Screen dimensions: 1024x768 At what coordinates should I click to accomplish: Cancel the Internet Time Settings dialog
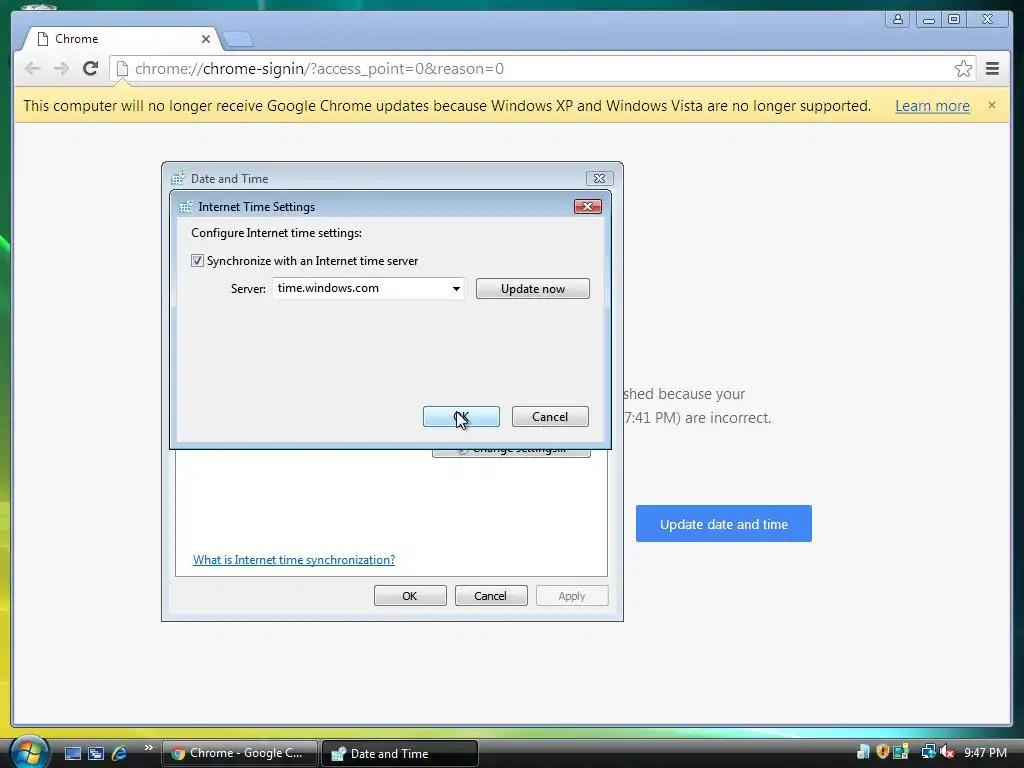[x=550, y=417]
